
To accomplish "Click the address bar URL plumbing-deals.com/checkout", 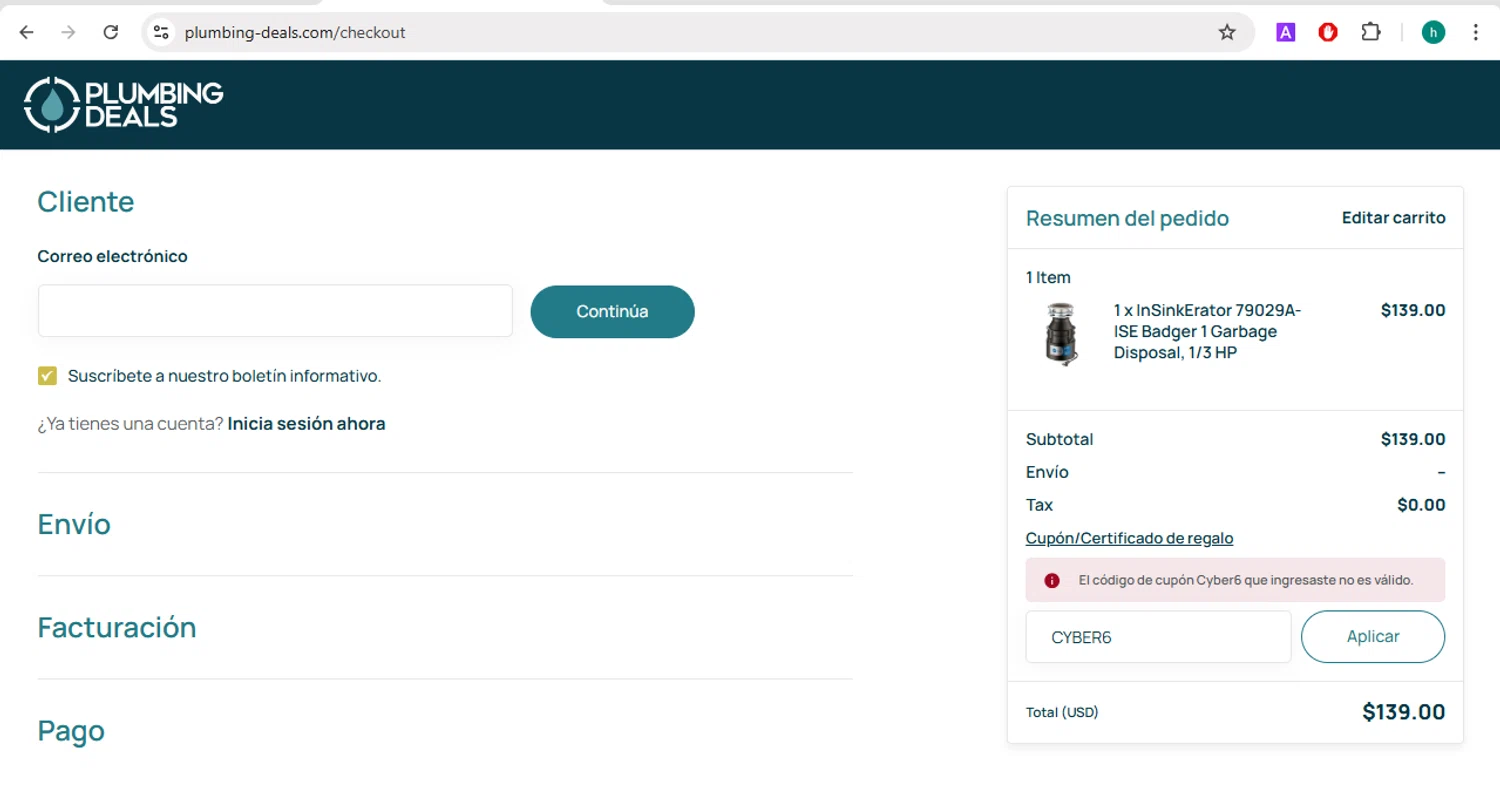I will (295, 32).
